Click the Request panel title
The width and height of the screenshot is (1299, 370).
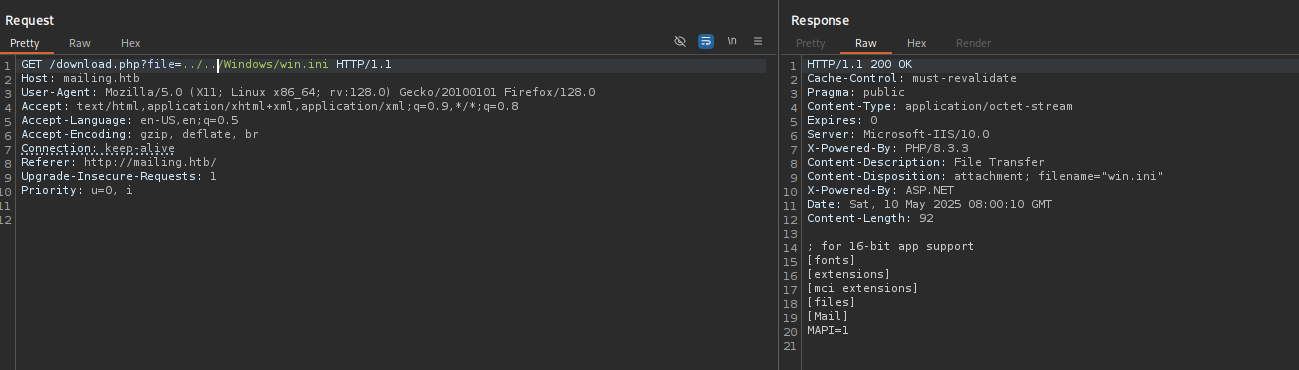pyautogui.click(x=30, y=20)
